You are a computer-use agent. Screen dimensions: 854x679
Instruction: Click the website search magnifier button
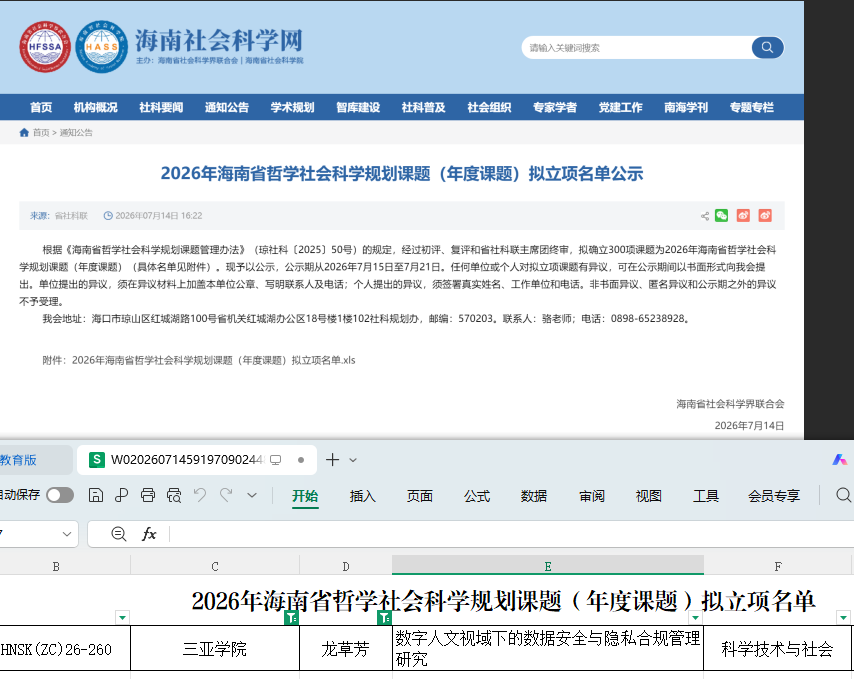pos(767,47)
